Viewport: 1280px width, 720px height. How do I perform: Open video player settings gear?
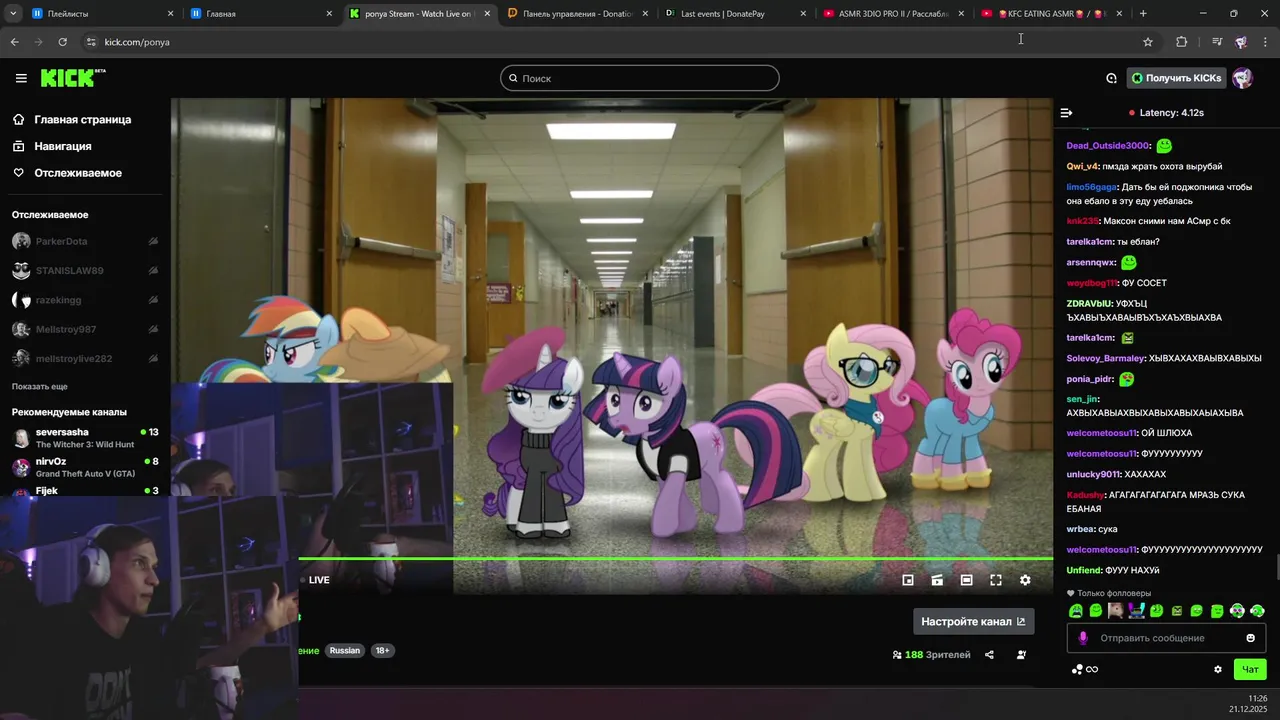(x=1025, y=580)
